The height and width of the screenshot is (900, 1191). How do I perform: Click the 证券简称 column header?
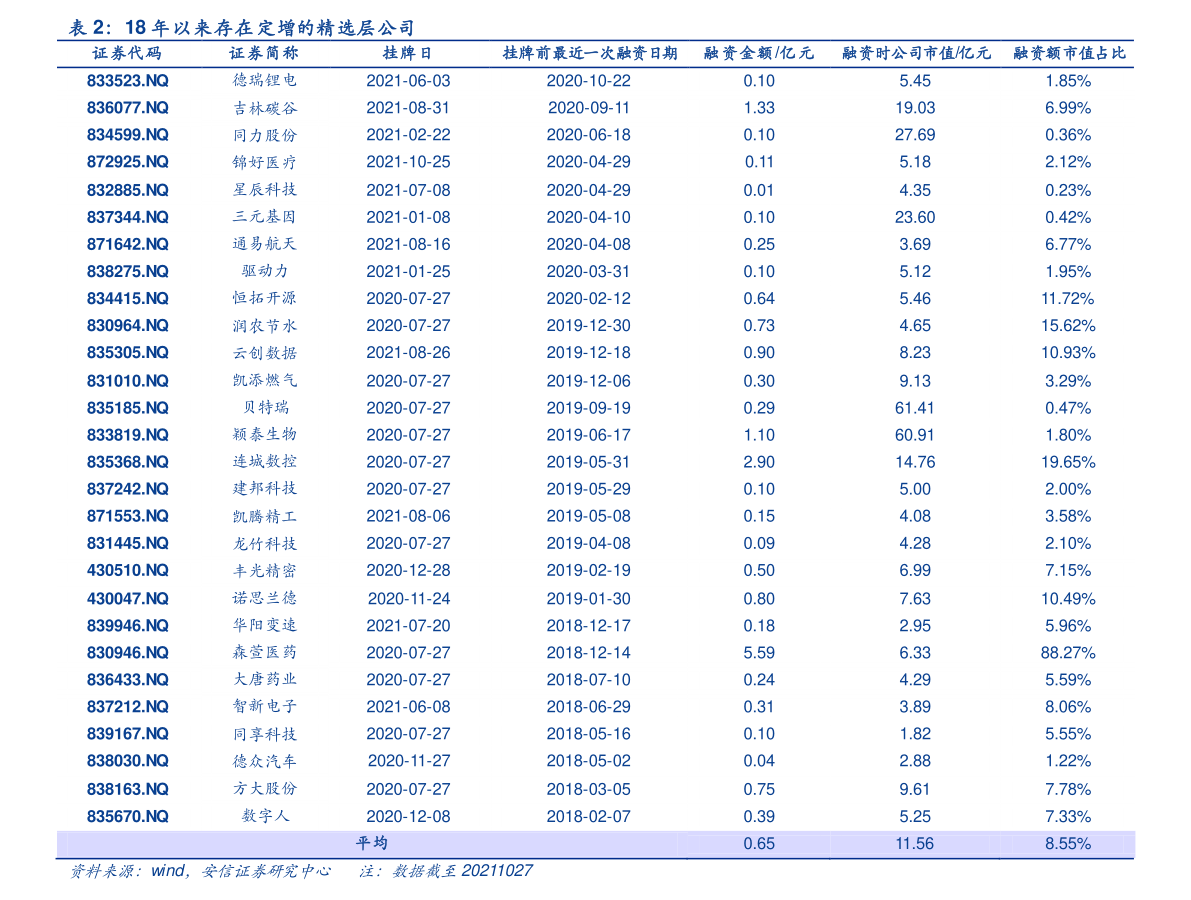[264, 53]
